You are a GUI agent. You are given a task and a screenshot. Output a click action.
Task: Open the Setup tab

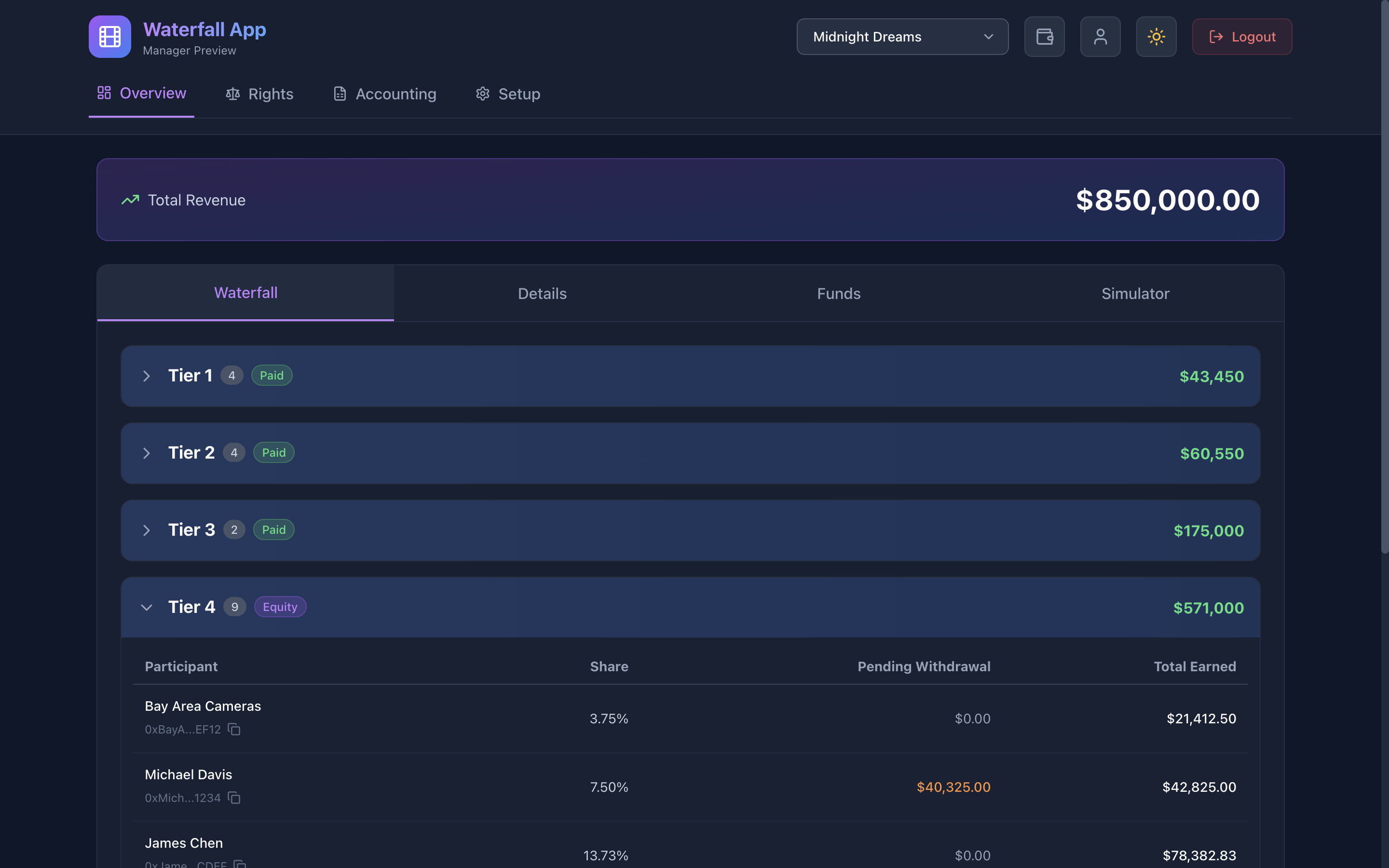pos(508,94)
